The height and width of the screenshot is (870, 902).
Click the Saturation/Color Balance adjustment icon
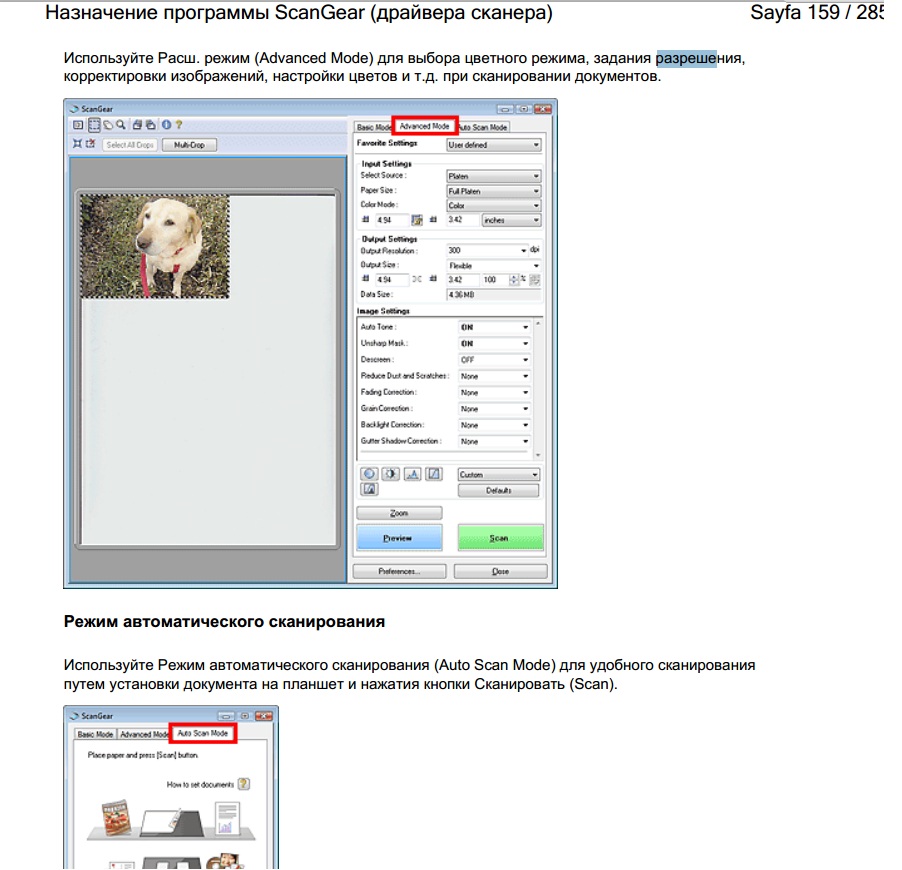369,474
